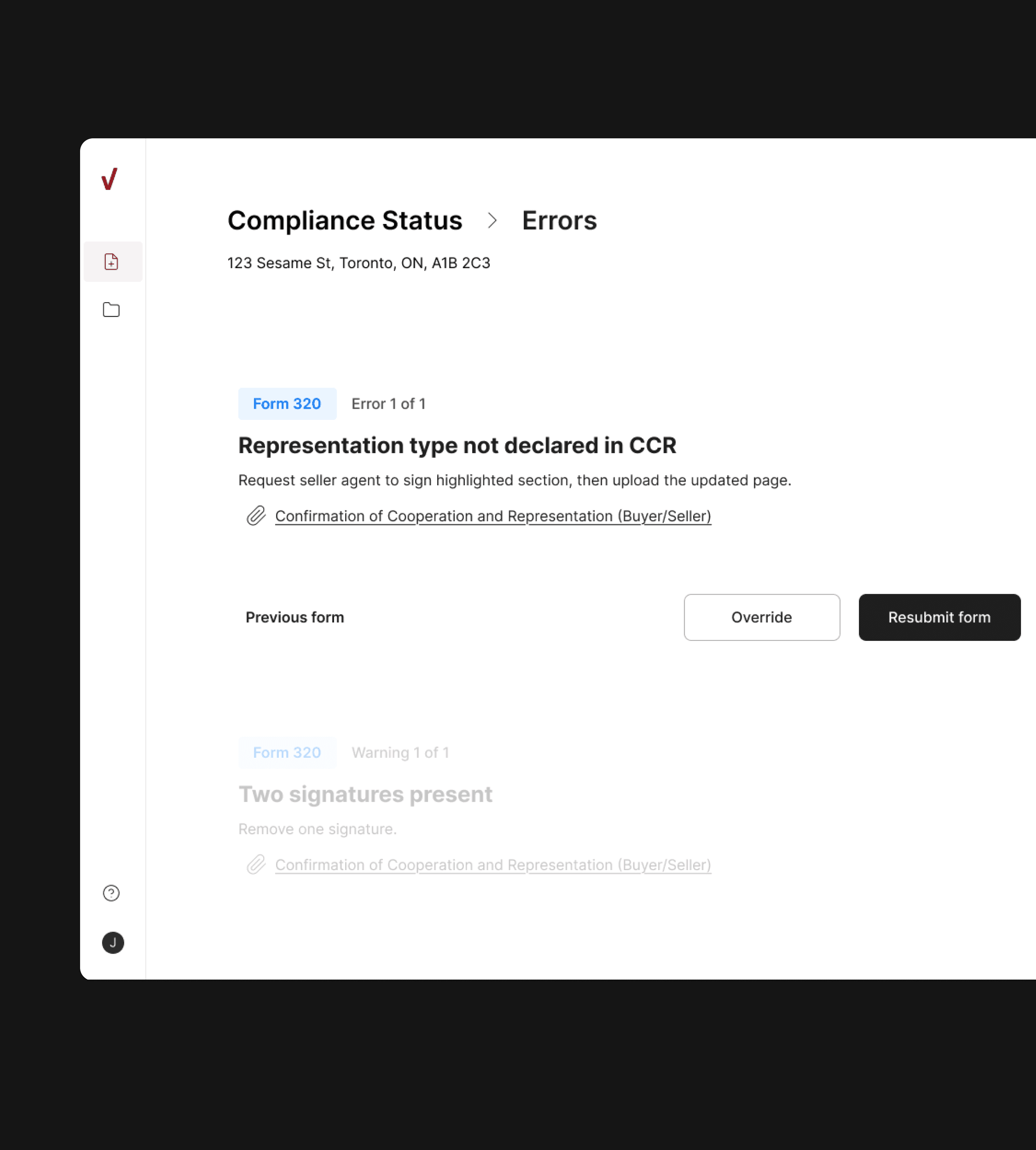Click the Representation type not declared heading

457,445
